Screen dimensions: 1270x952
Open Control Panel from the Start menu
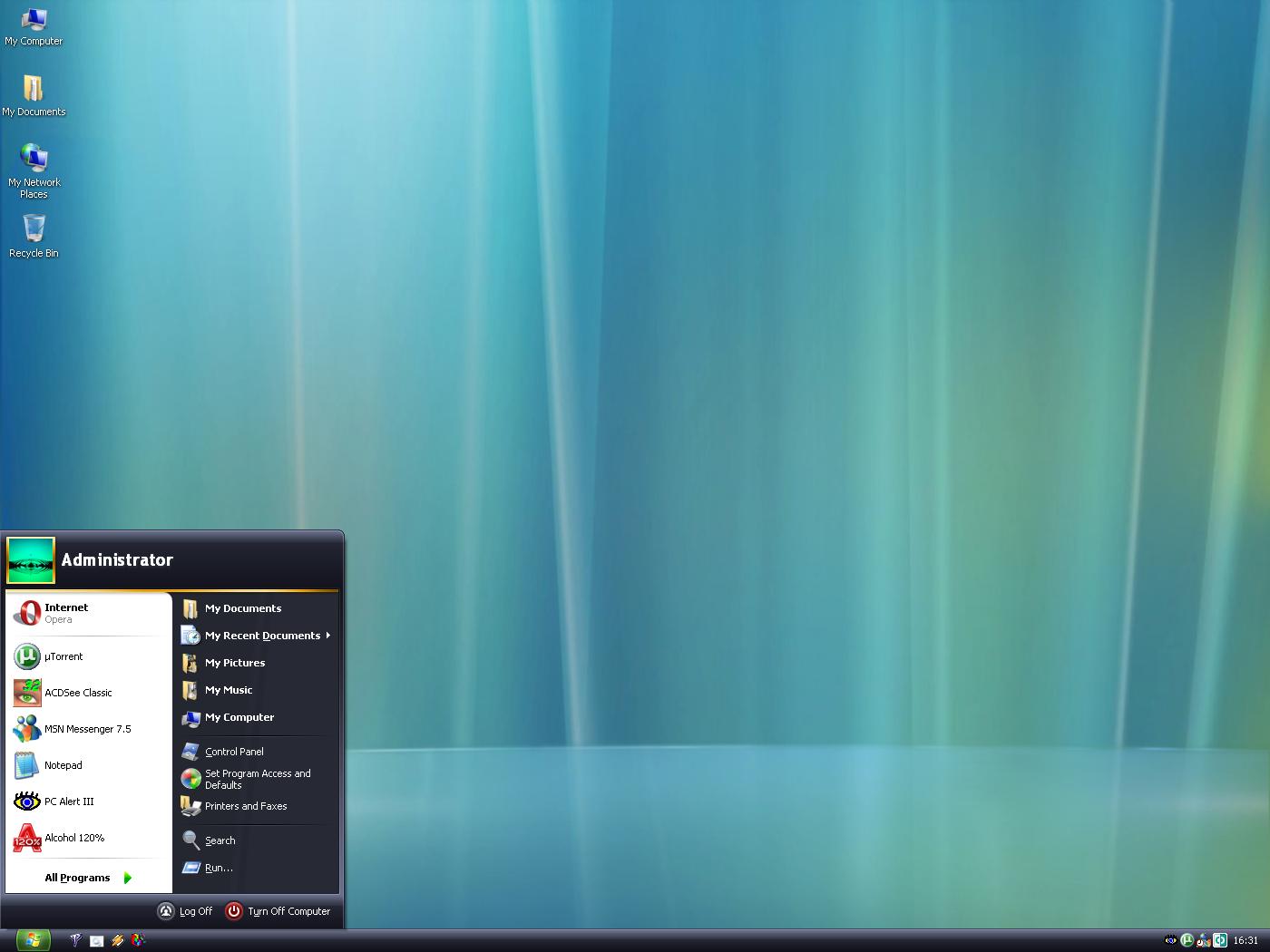point(257,752)
